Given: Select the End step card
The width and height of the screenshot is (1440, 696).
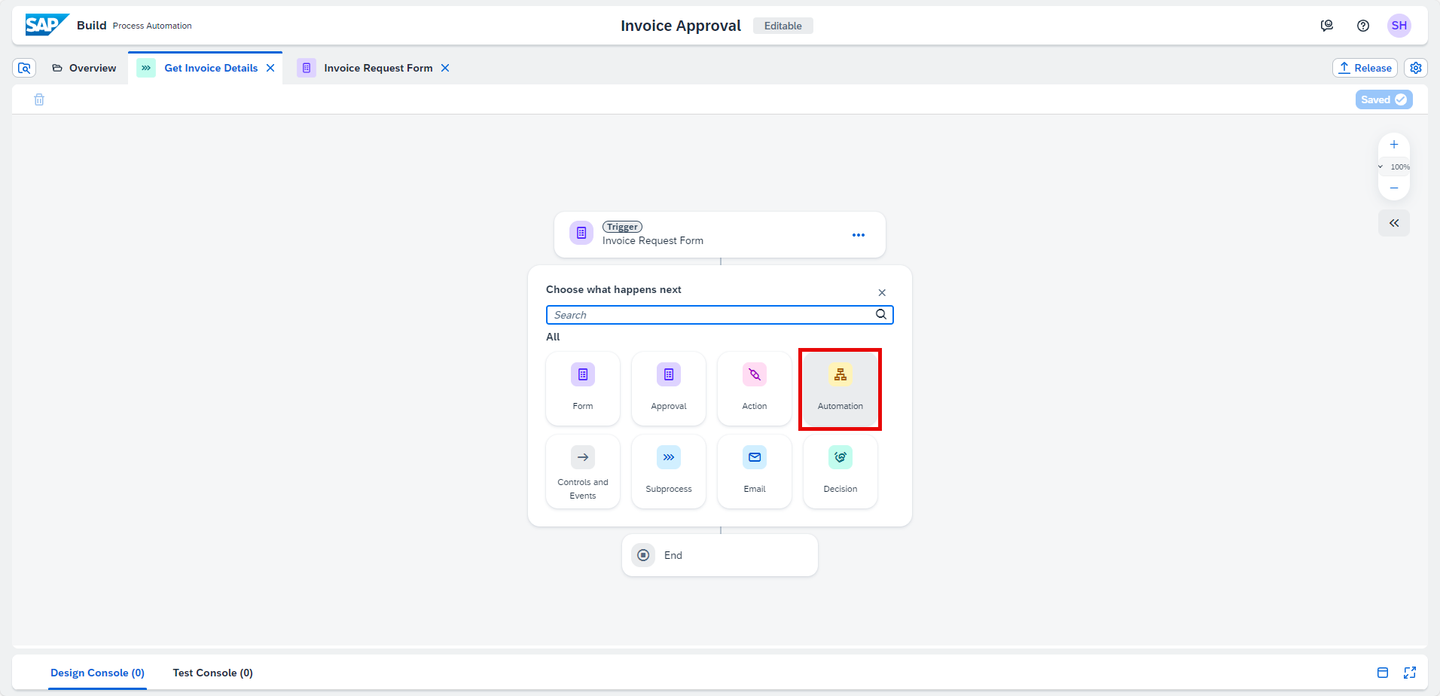Looking at the screenshot, I should (720, 555).
